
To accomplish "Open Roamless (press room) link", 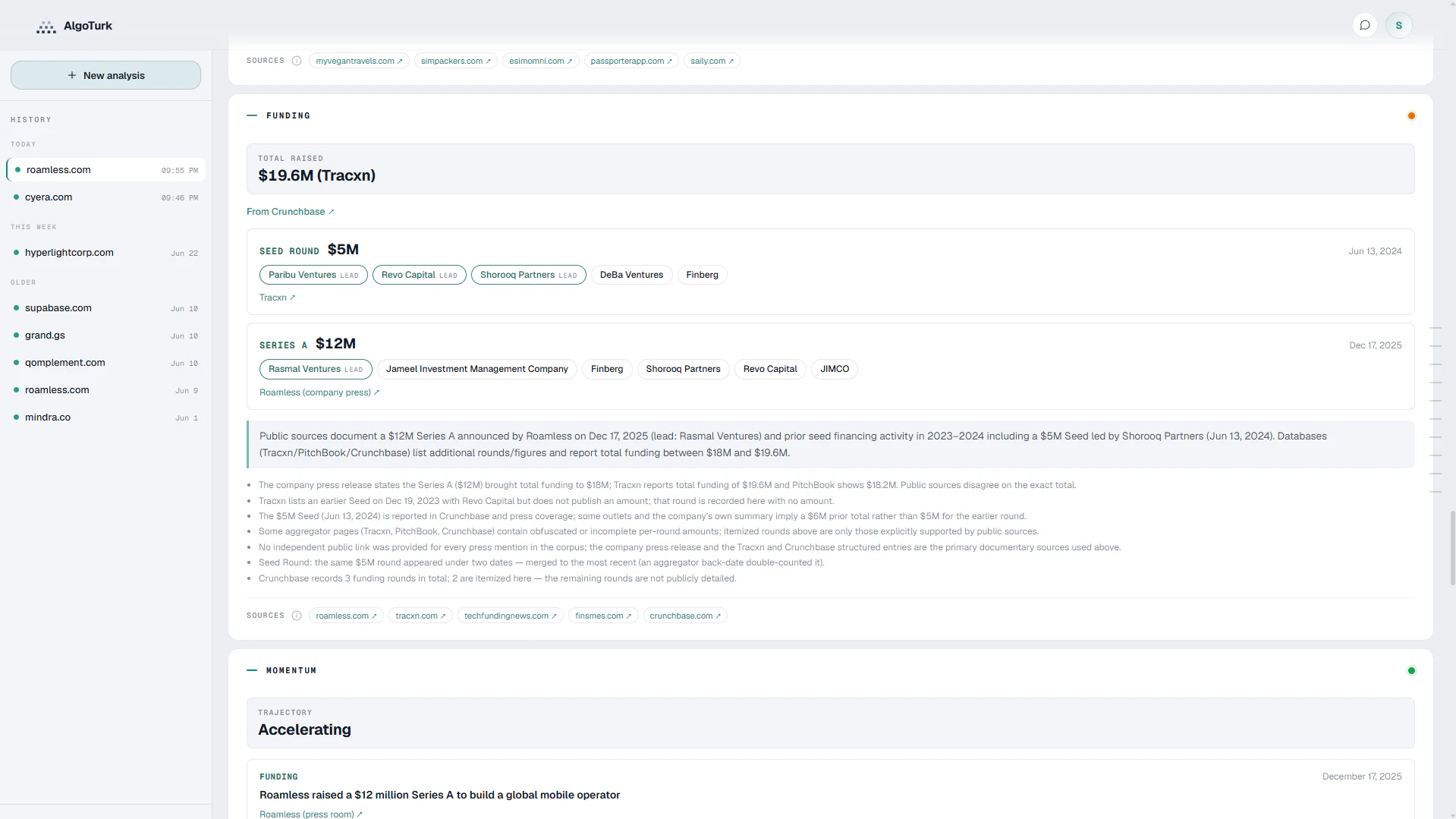I will point(310,814).
